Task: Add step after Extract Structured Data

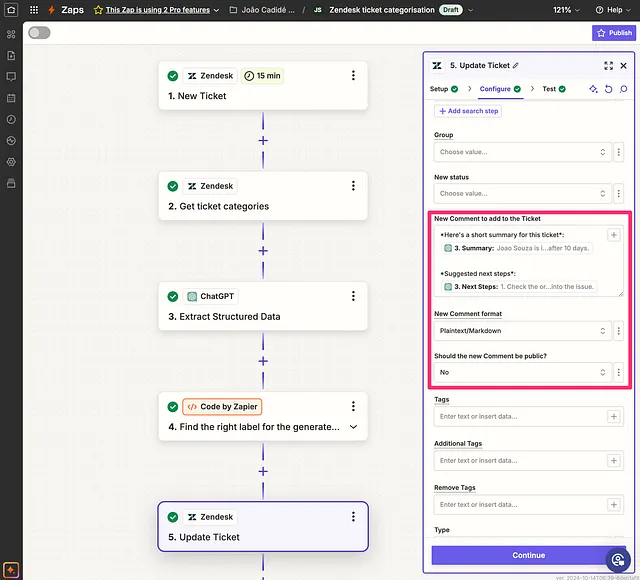Action: tap(263, 361)
